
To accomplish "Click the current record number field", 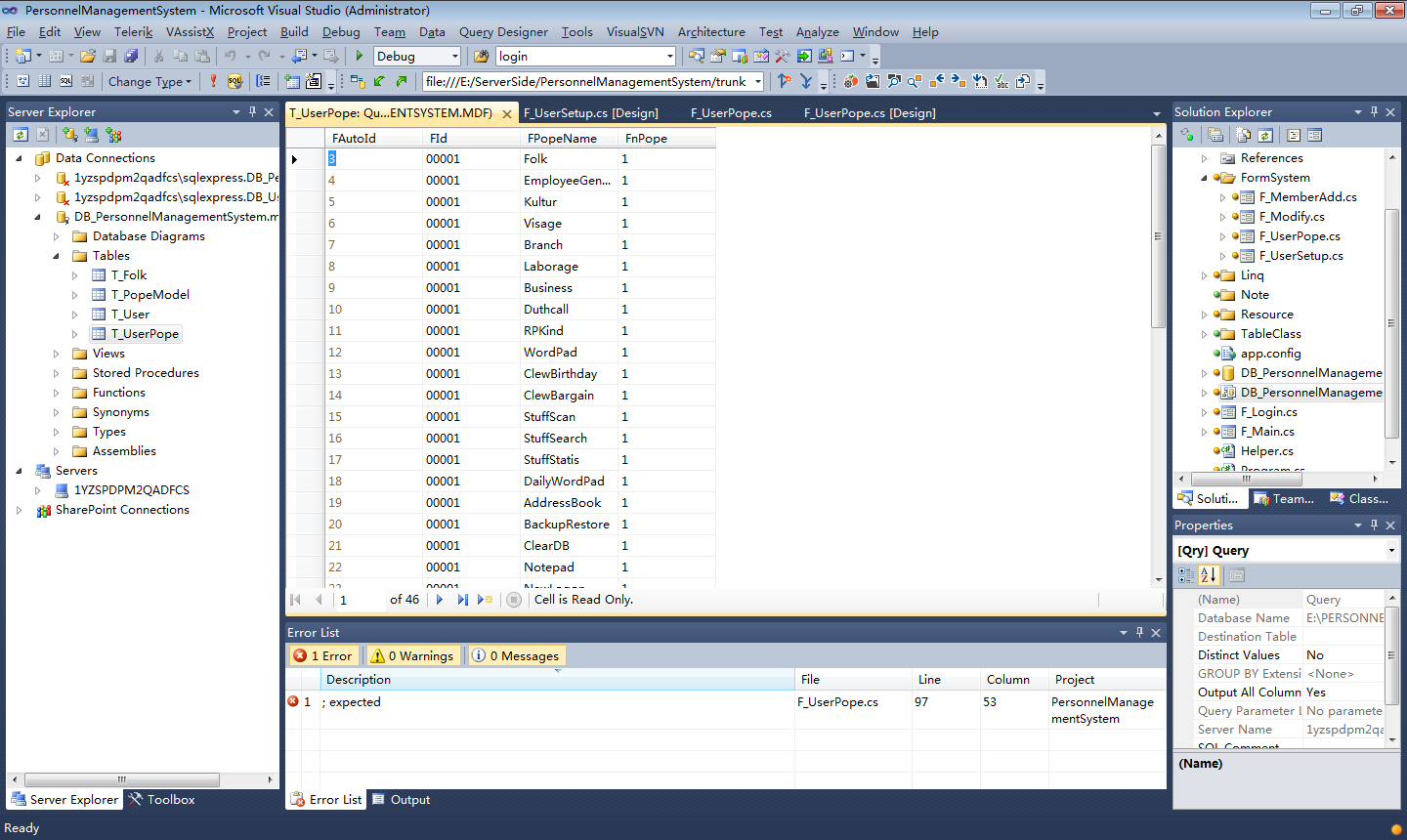I will 360,600.
